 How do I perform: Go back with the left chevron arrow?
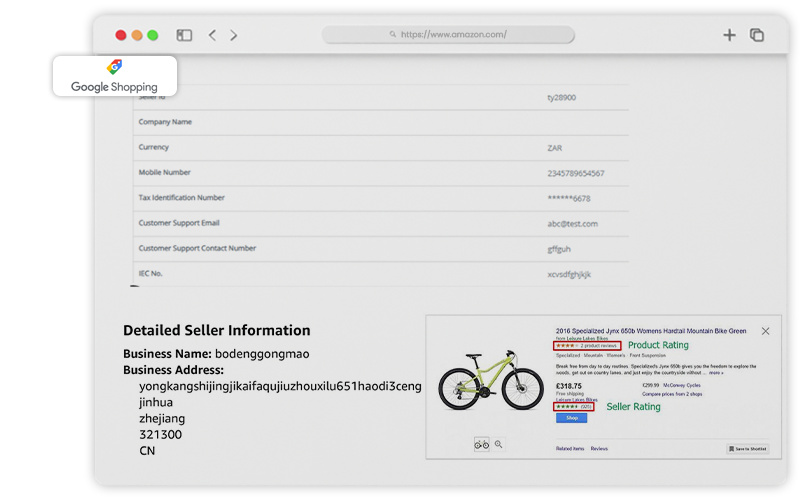[x=212, y=35]
